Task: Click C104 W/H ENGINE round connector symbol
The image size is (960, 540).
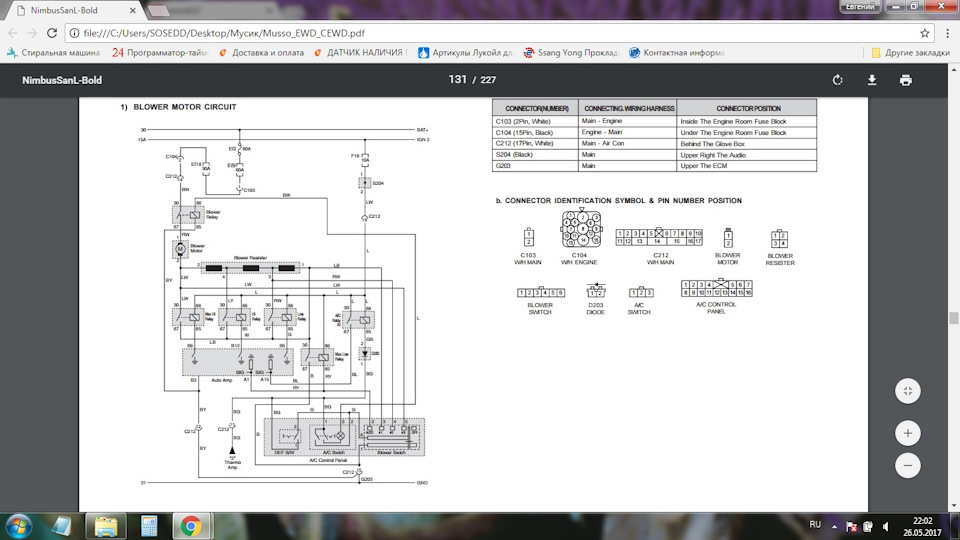Action: pos(581,228)
